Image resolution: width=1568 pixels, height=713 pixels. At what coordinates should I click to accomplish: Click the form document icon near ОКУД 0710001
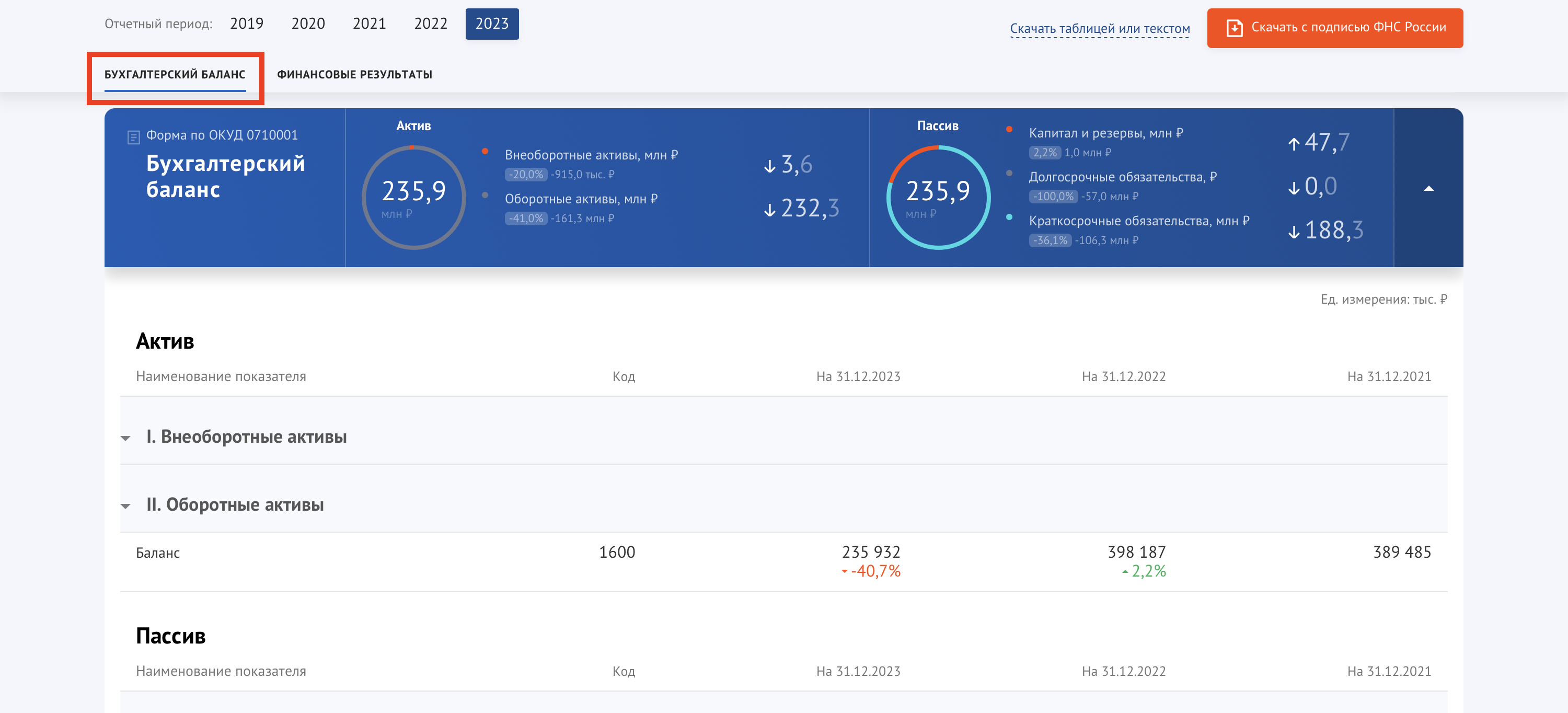pyautogui.click(x=133, y=137)
